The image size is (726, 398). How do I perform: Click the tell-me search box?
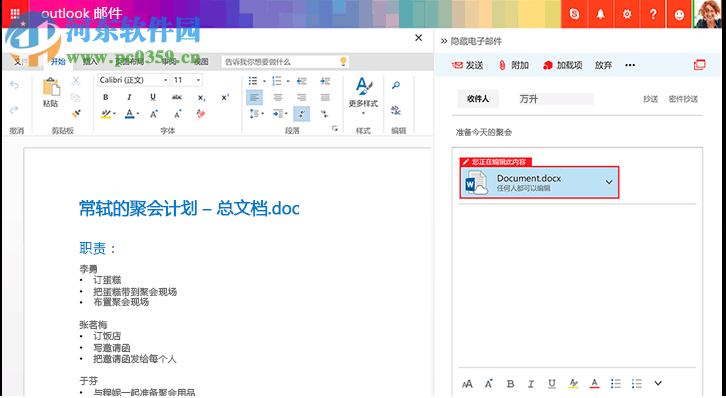pyautogui.click(x=285, y=62)
